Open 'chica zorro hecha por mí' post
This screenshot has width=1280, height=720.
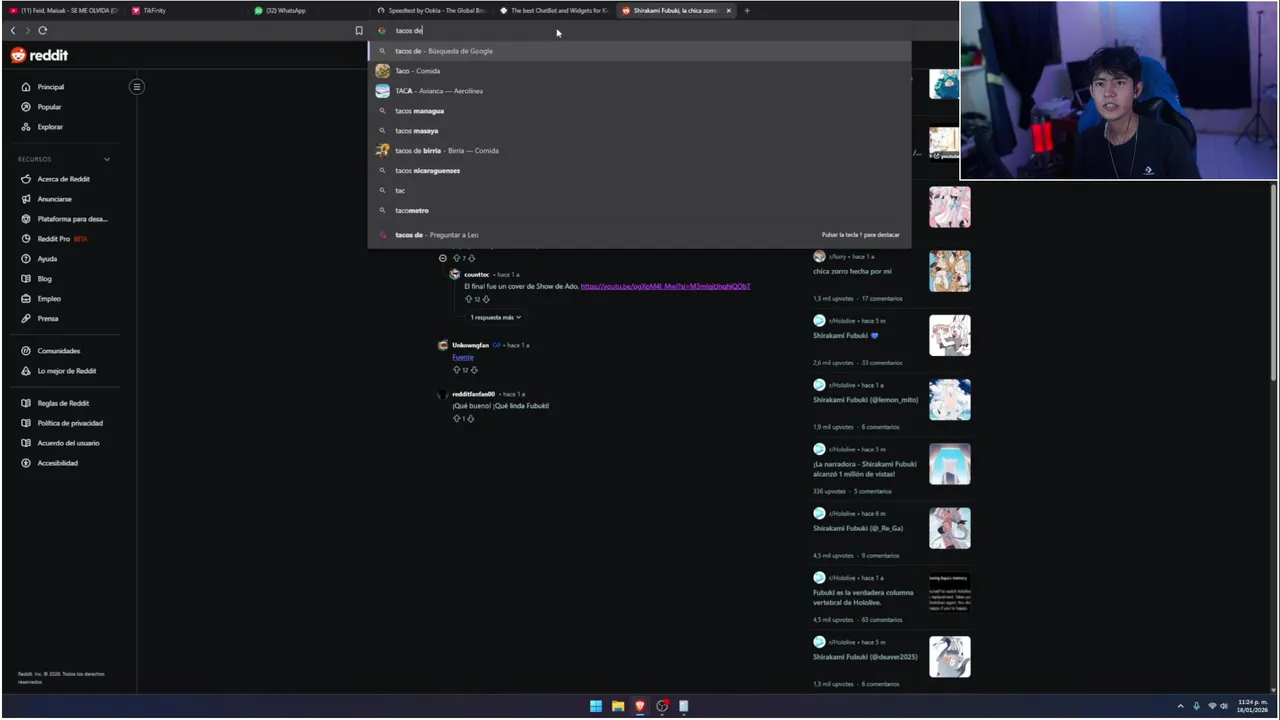point(852,271)
